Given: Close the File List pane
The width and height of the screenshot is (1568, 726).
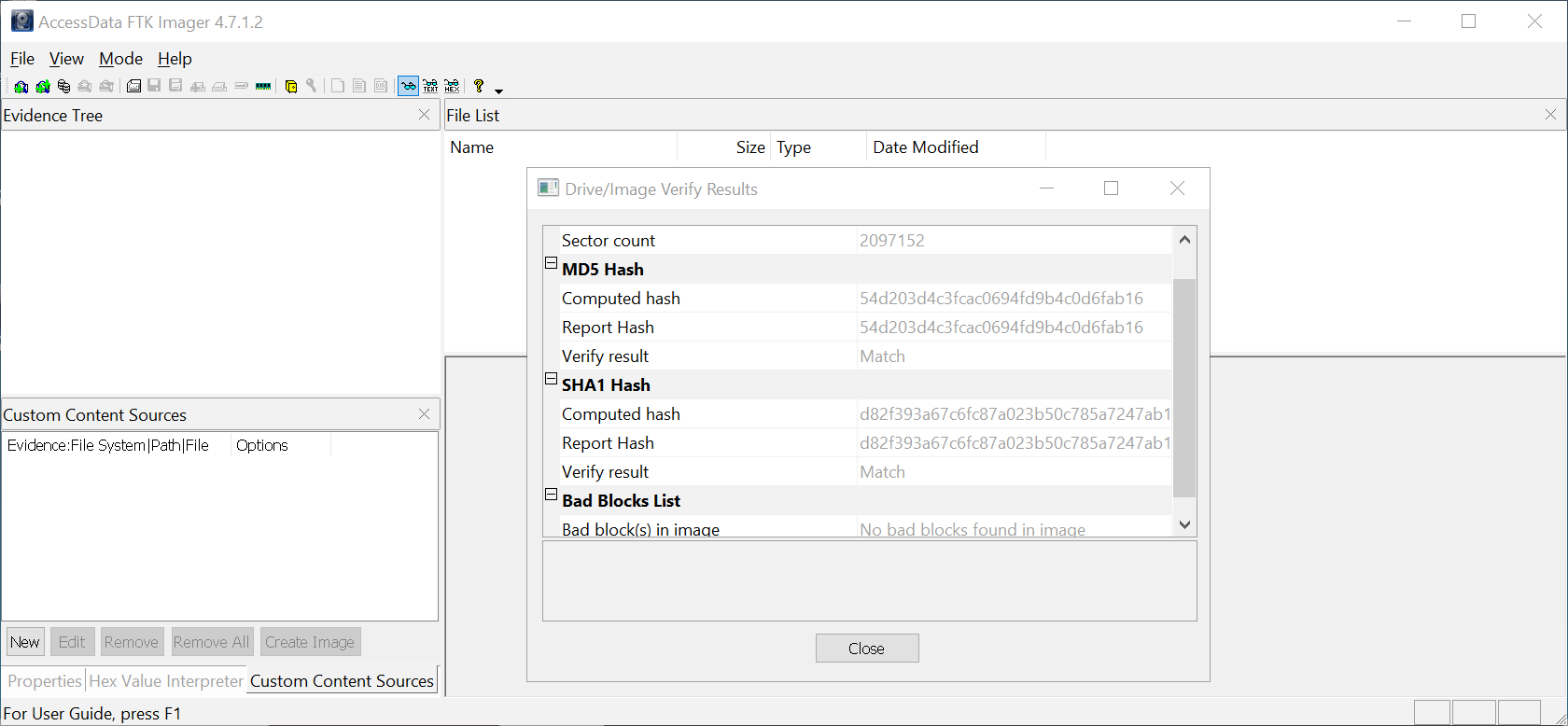Looking at the screenshot, I should pyautogui.click(x=1550, y=115).
